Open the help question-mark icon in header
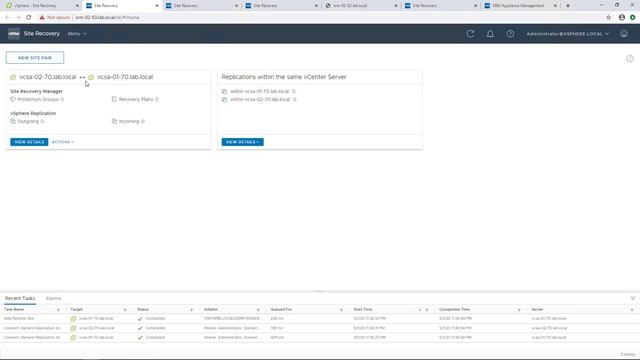Screen dimensions: 640x360 click(510, 34)
